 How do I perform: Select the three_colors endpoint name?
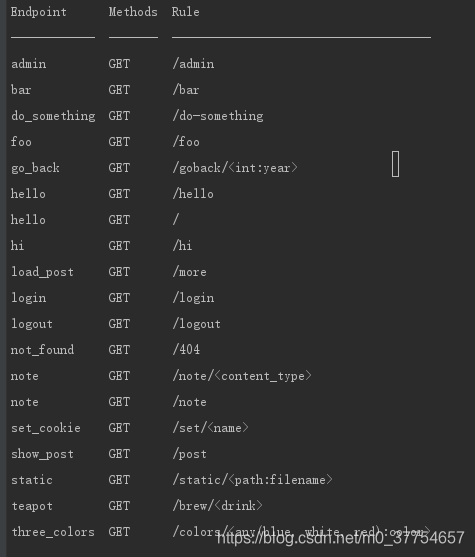53,532
